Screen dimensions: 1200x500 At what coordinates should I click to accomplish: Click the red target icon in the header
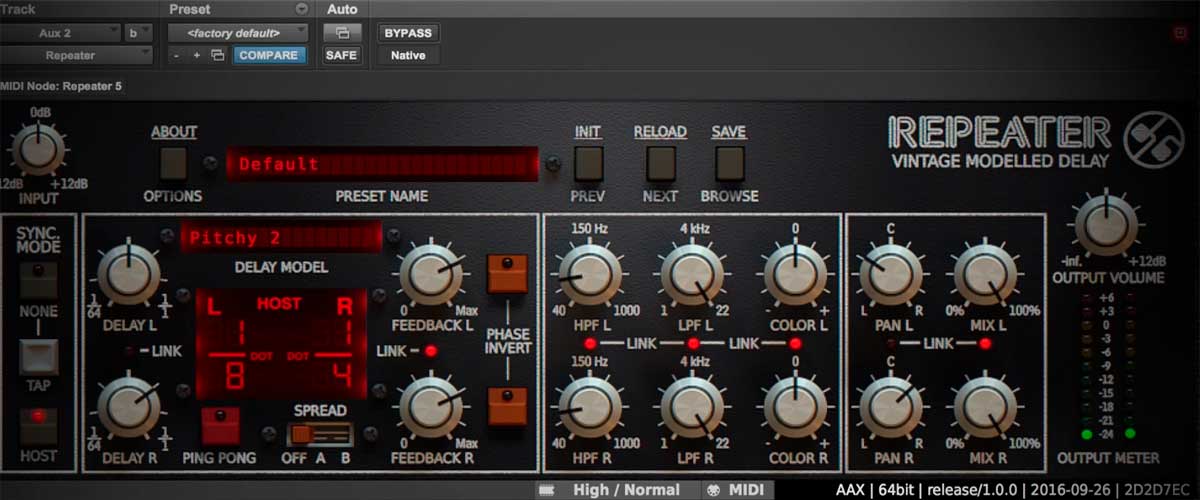pos(1180,33)
